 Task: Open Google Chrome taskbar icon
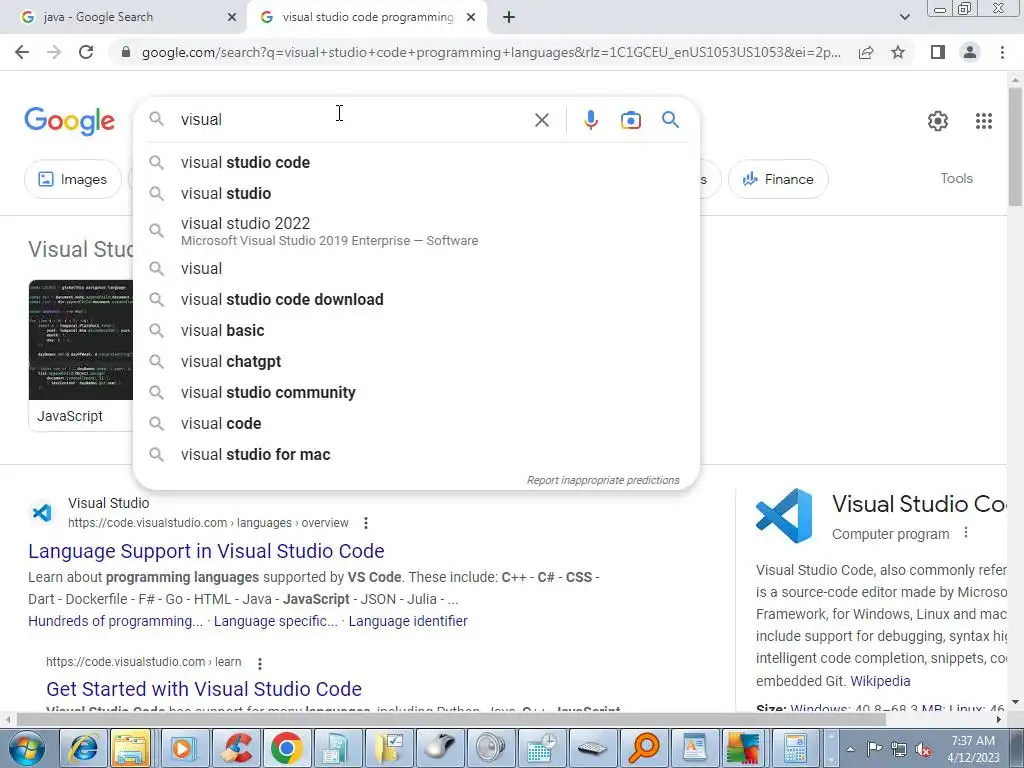point(286,748)
